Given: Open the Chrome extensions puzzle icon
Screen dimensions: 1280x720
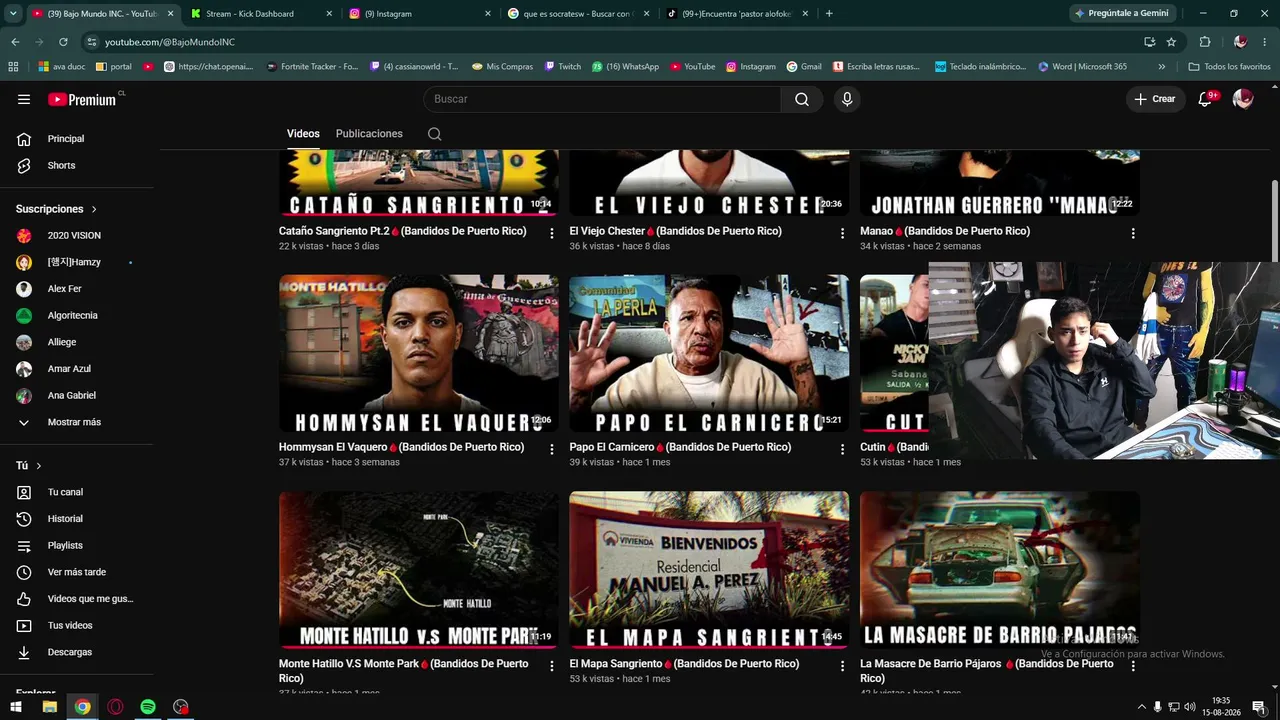Looking at the screenshot, I should 1205,42.
